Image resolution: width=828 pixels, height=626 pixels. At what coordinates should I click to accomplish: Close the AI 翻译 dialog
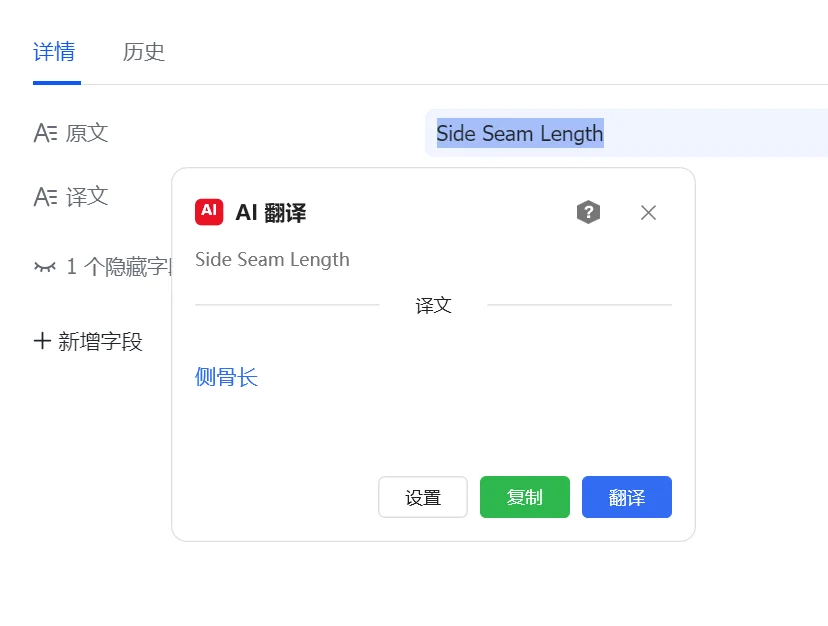(x=648, y=213)
